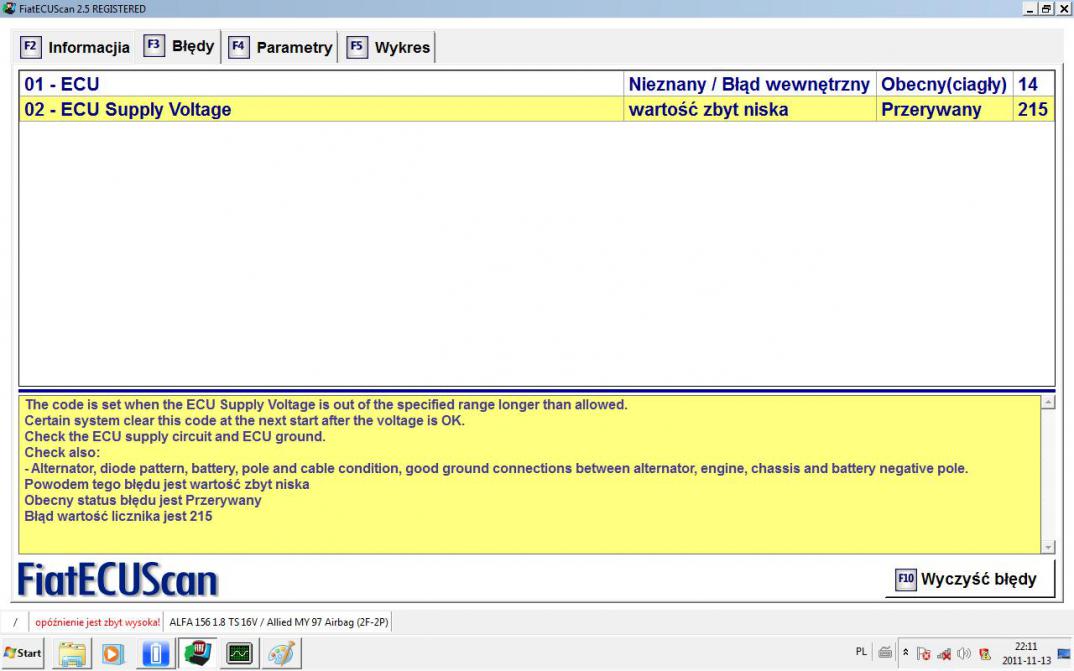Open the oscilloscope monitor taskbar icon
This screenshot has width=1074, height=671.
240,654
